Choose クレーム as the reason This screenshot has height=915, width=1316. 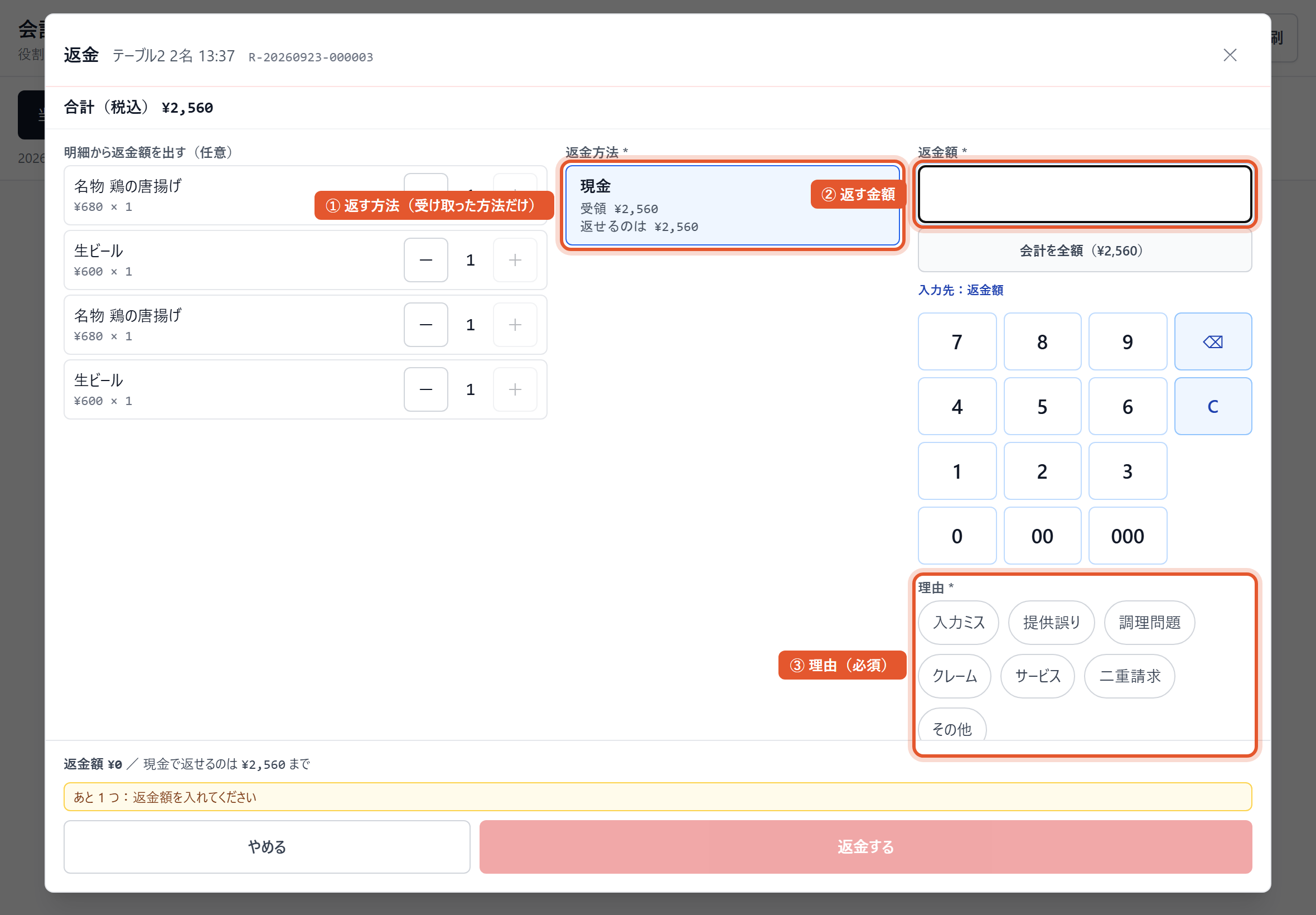pyautogui.click(x=954, y=676)
